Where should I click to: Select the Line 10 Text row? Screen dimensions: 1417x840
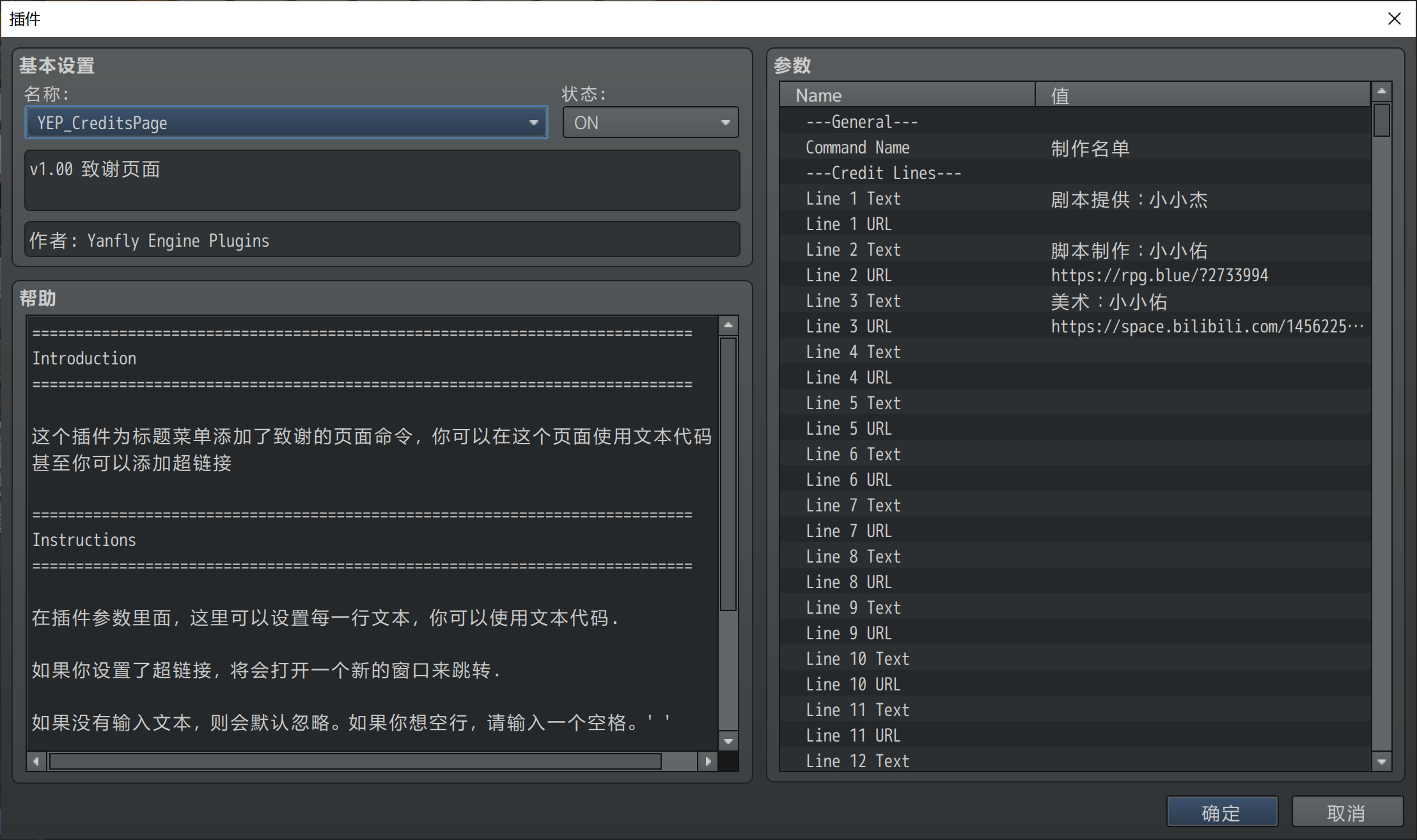coord(1075,658)
